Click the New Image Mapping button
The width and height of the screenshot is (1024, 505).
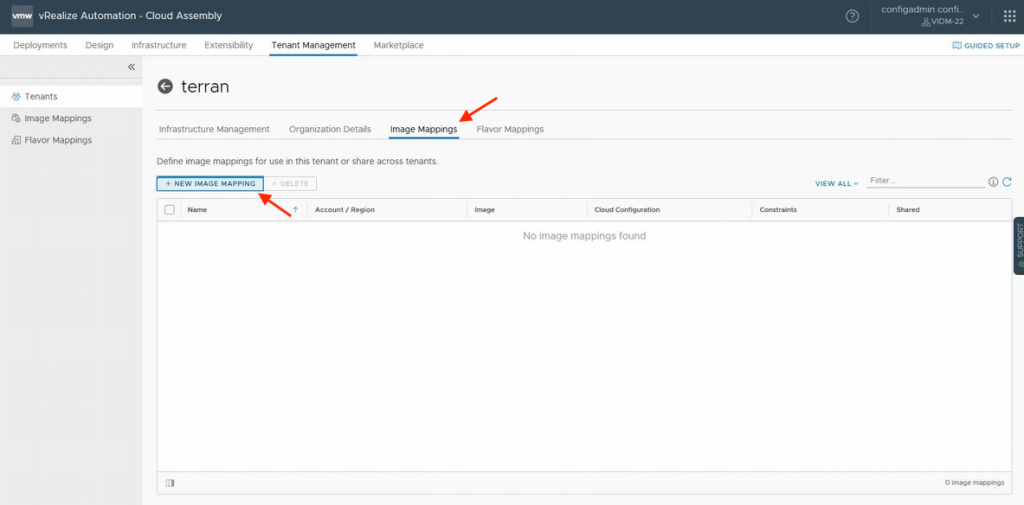[x=210, y=184]
